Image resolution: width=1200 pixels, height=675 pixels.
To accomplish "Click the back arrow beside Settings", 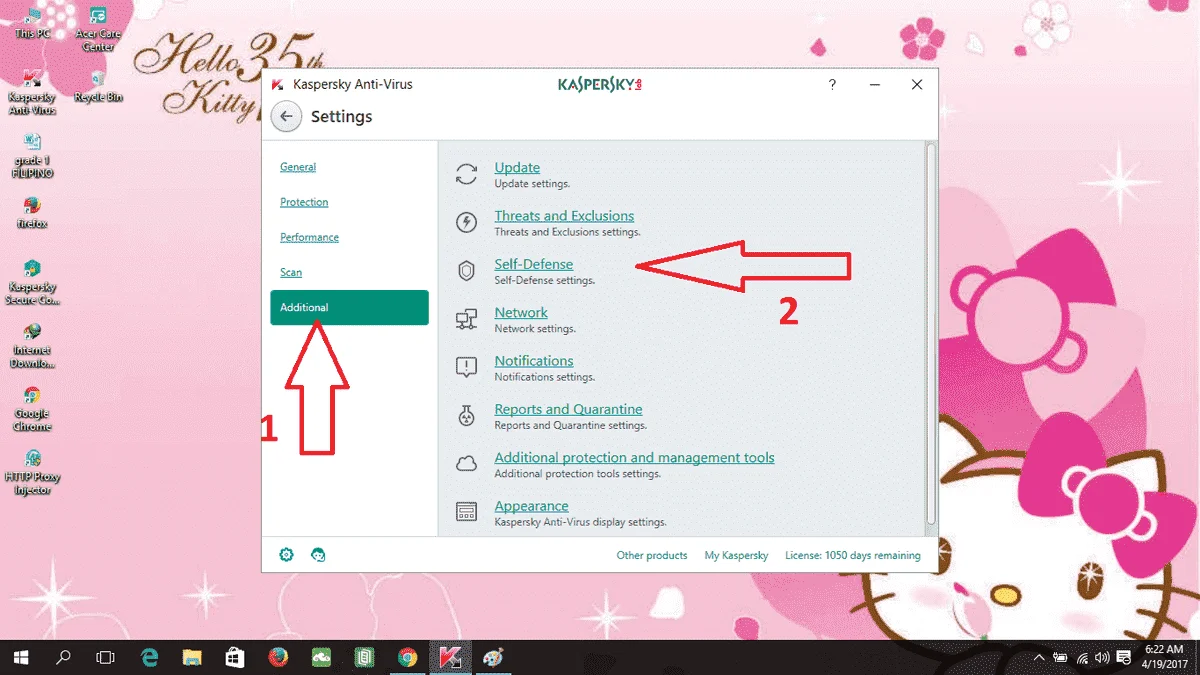I will 286,116.
